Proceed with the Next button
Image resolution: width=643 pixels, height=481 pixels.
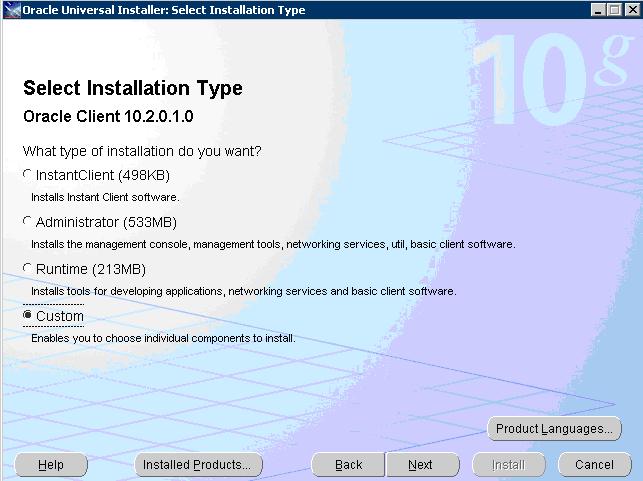[x=422, y=465]
